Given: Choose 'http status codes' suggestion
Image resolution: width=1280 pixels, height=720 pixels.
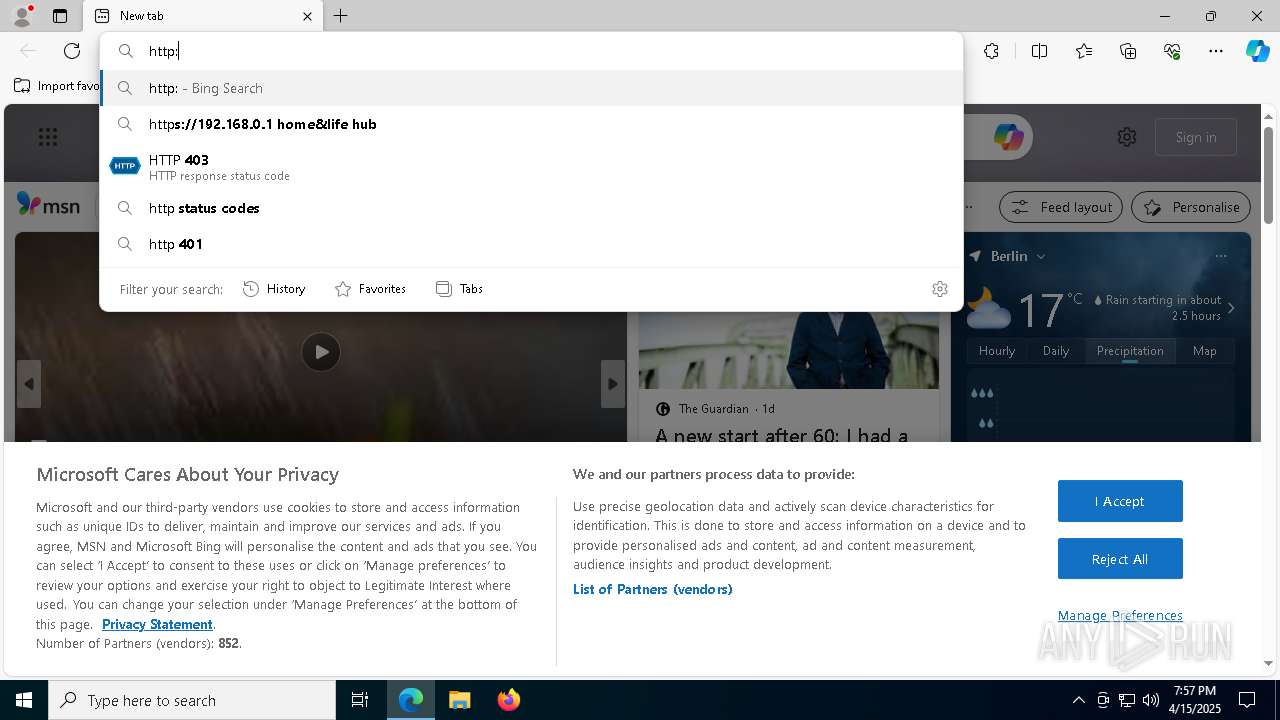Looking at the screenshot, I should (x=532, y=208).
